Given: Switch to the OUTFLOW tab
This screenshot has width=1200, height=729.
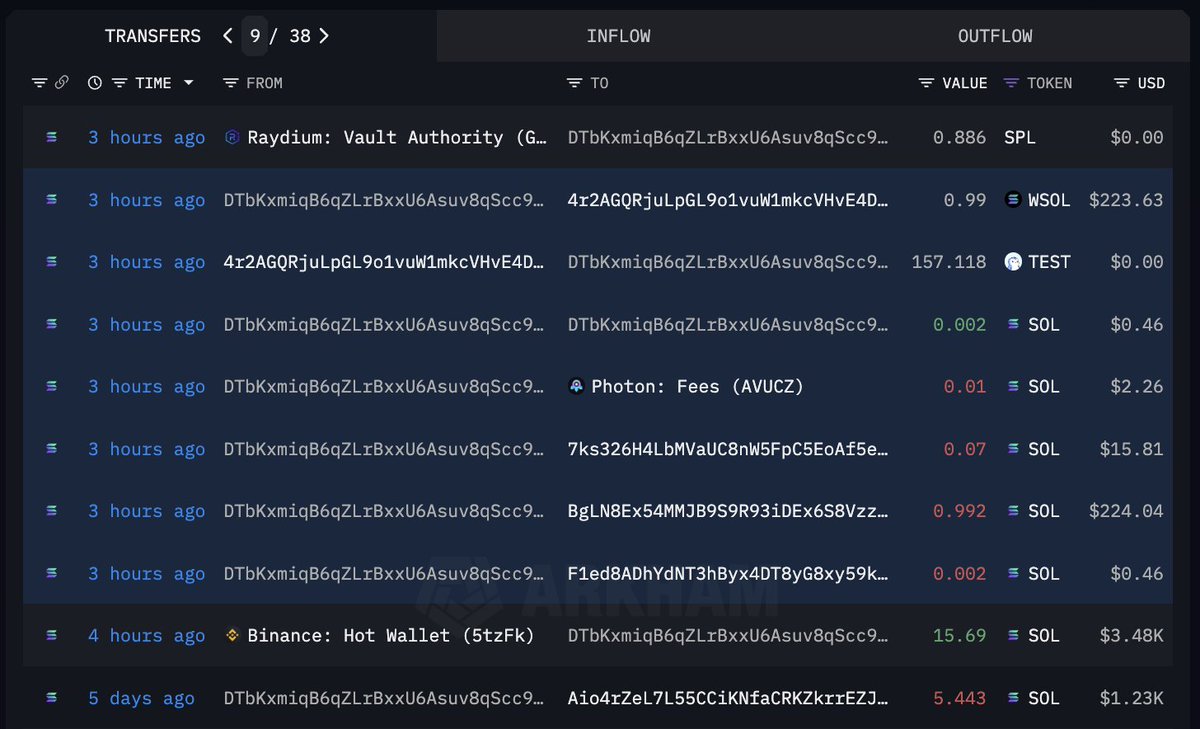Looking at the screenshot, I should [995, 36].
